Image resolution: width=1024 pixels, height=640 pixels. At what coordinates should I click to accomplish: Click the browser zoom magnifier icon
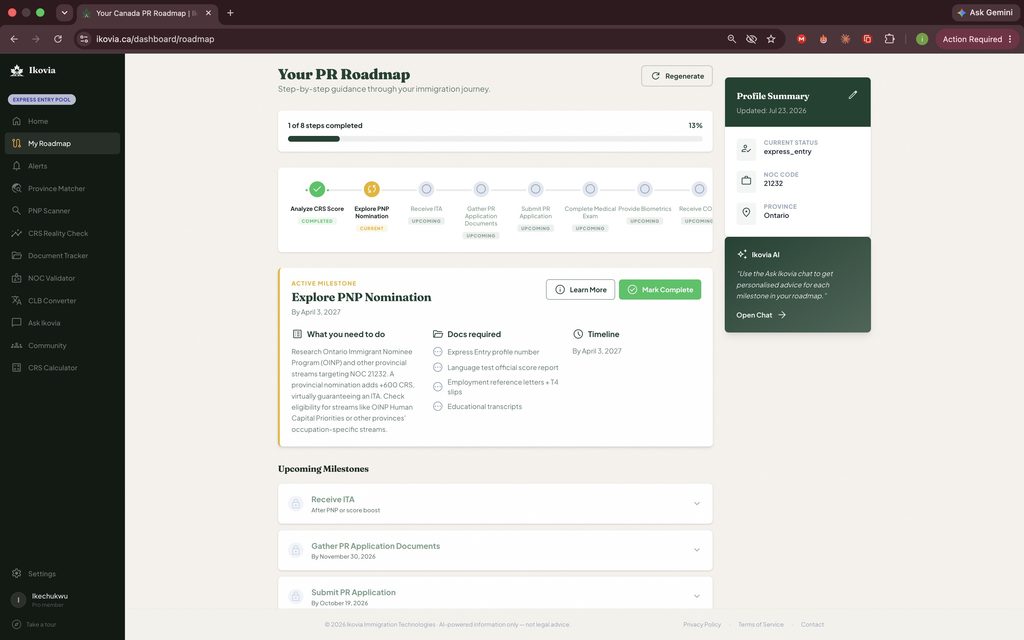[x=731, y=39]
